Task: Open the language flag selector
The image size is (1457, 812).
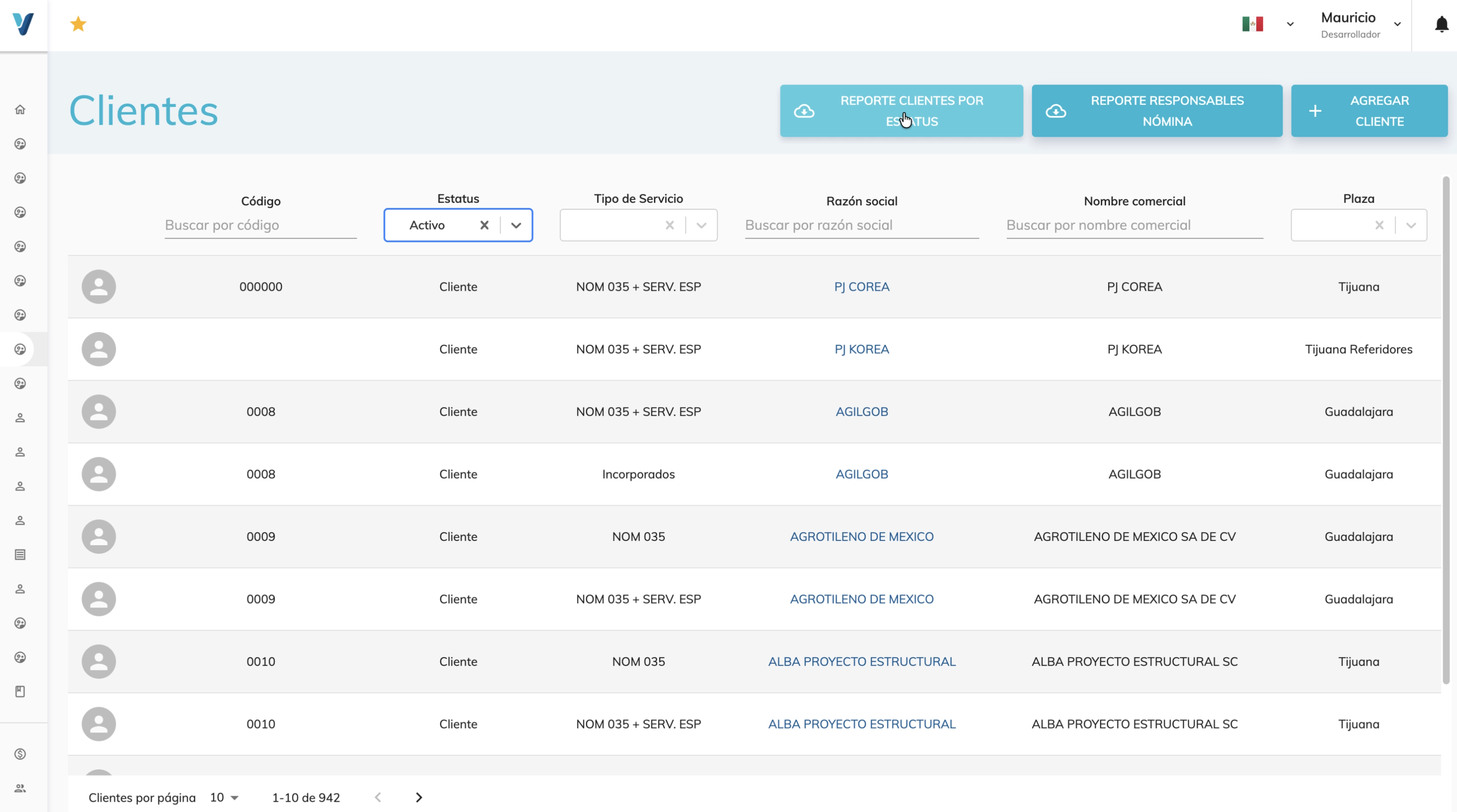Action: pos(1290,24)
